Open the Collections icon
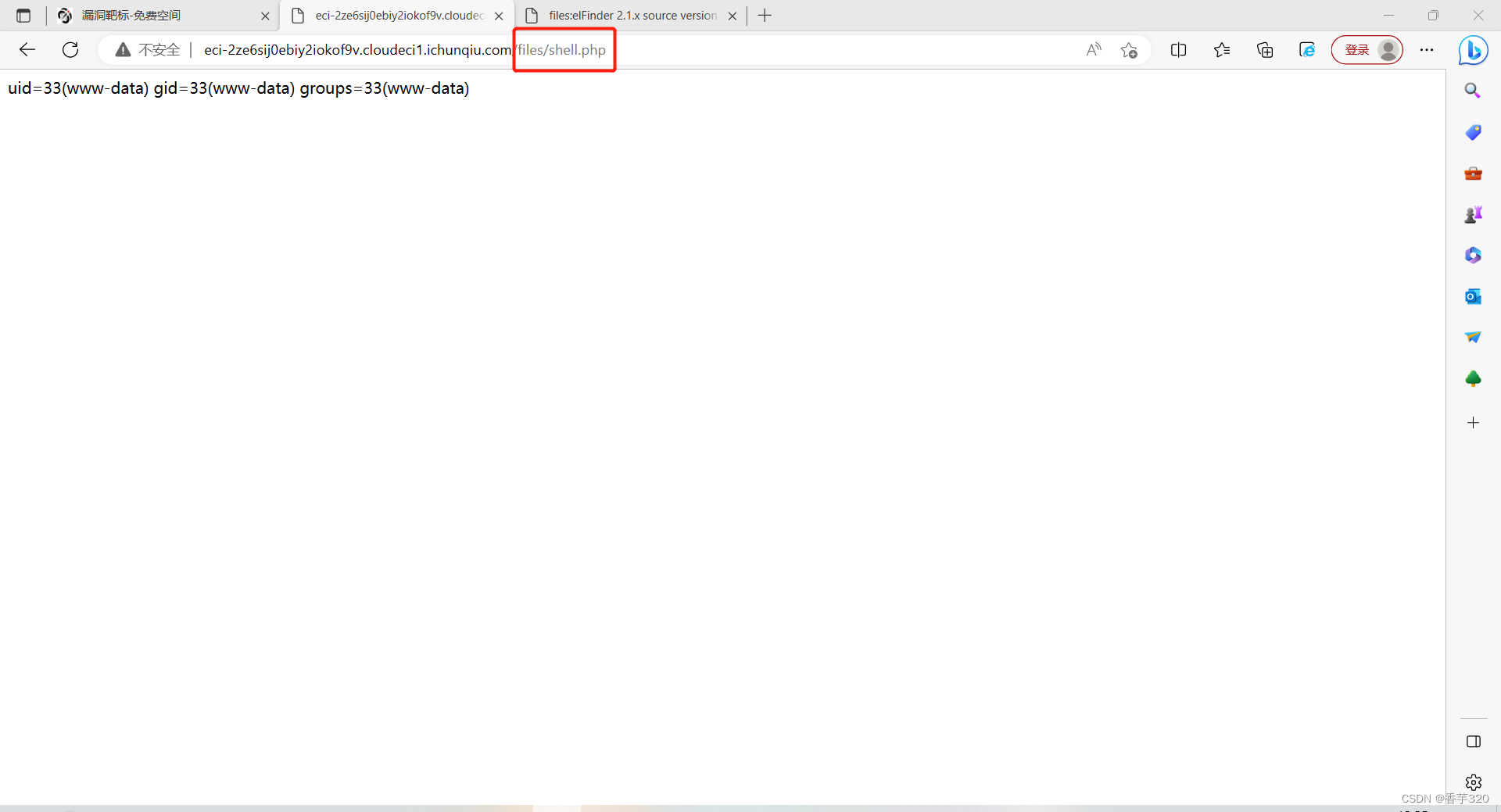The width and height of the screenshot is (1501, 812). pyautogui.click(x=1265, y=50)
